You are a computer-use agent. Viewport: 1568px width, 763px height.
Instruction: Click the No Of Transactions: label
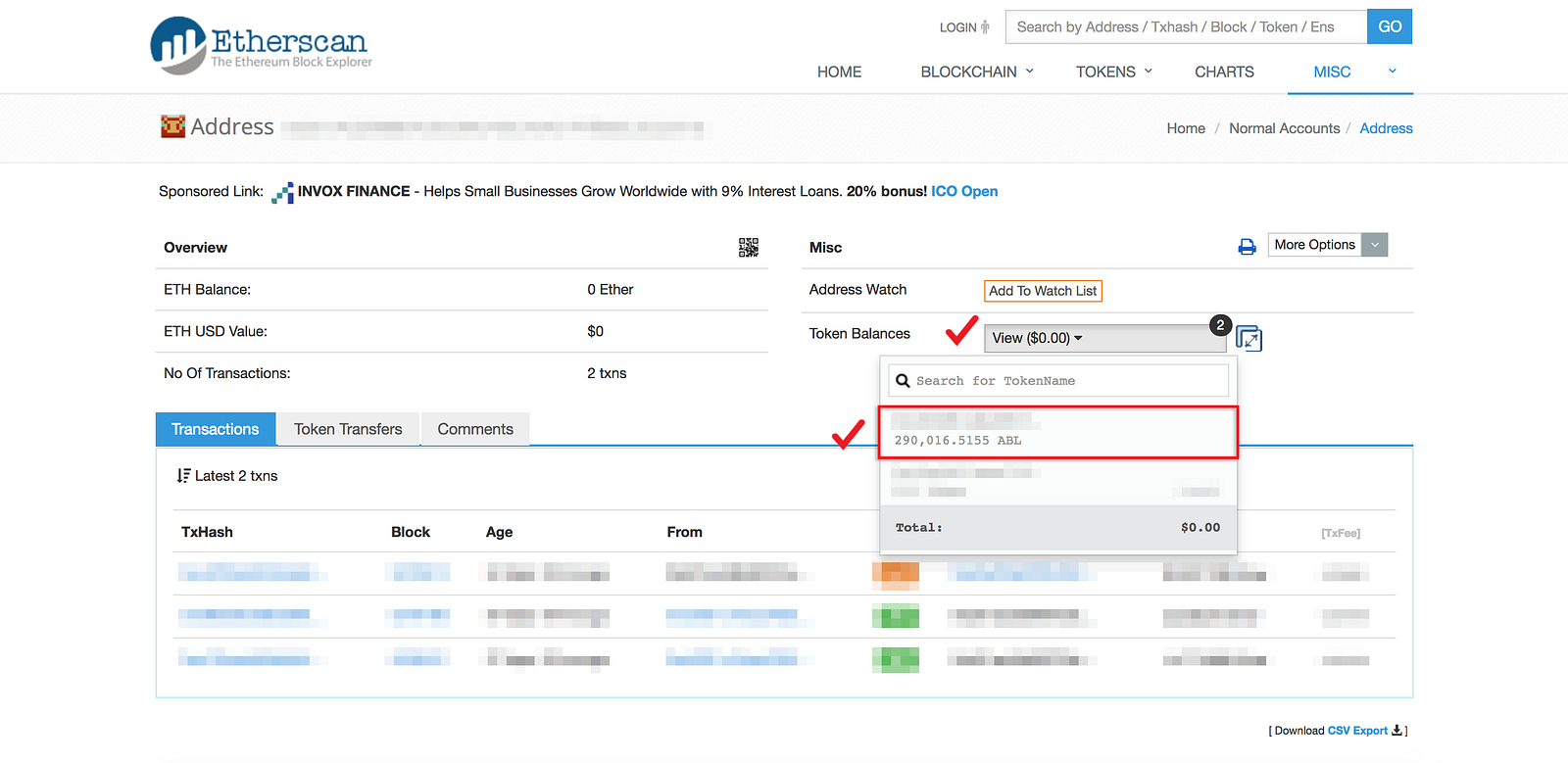tap(226, 373)
